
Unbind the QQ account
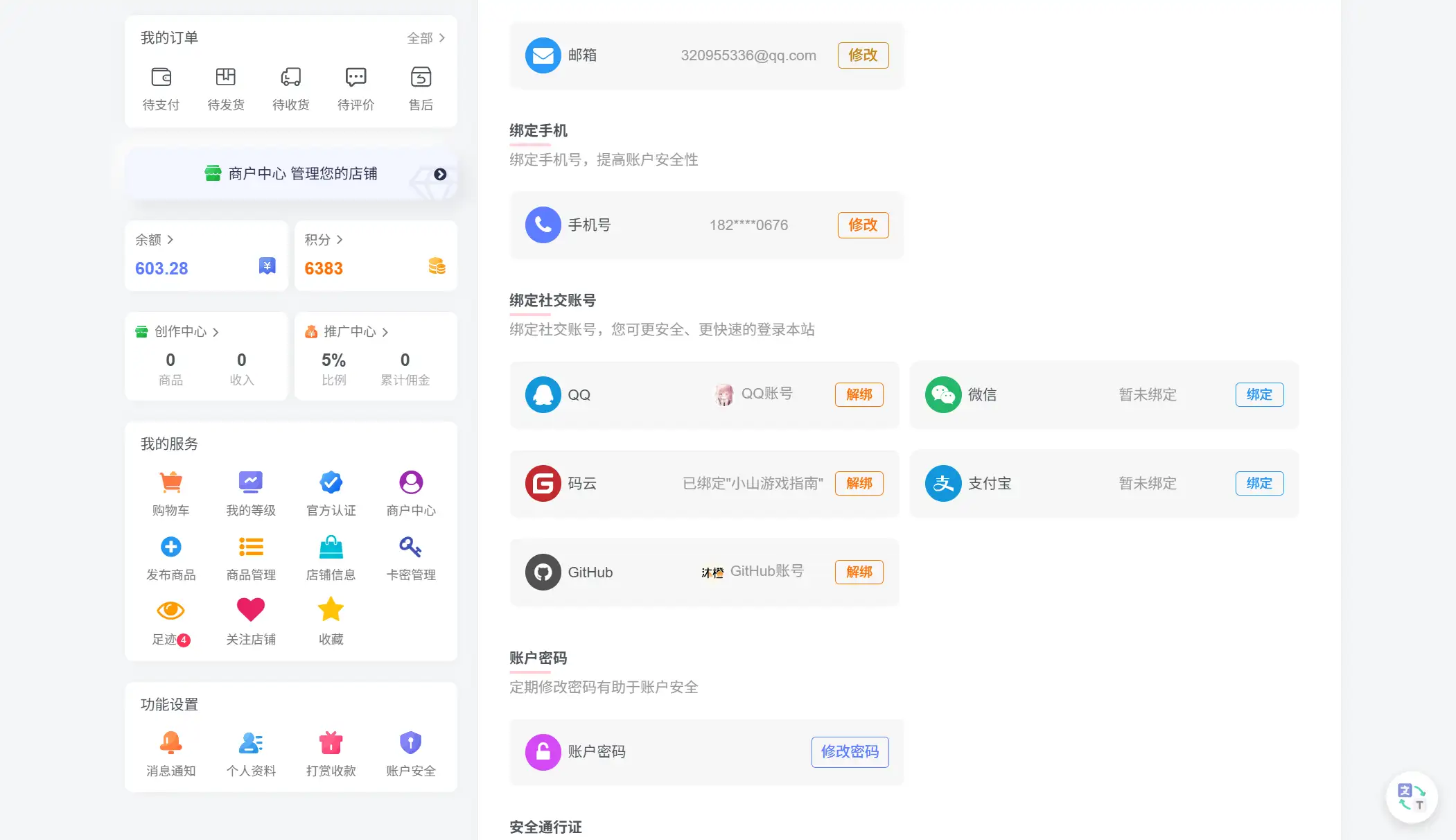pos(859,395)
